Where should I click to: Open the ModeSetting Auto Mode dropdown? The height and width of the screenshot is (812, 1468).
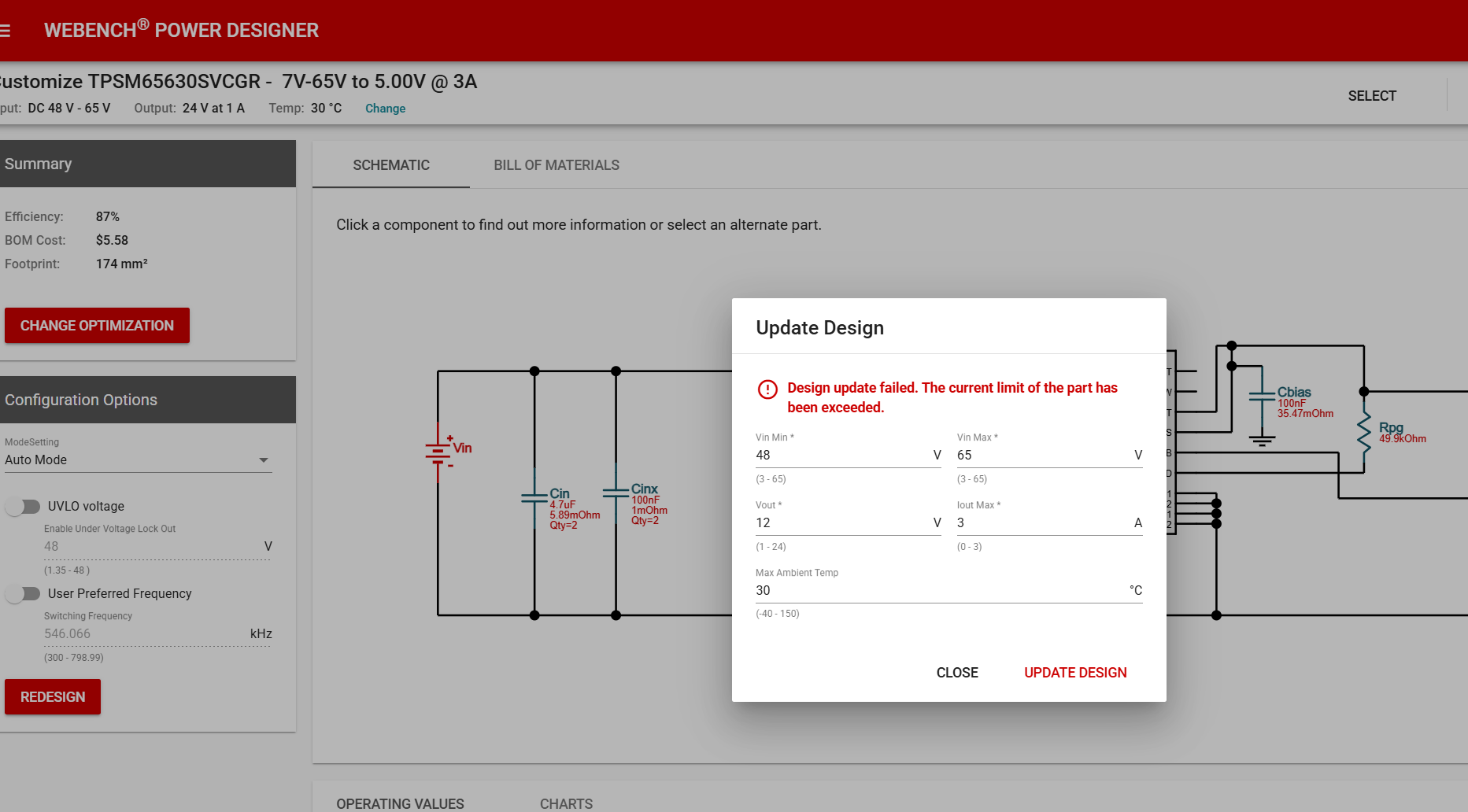pyautogui.click(x=138, y=460)
